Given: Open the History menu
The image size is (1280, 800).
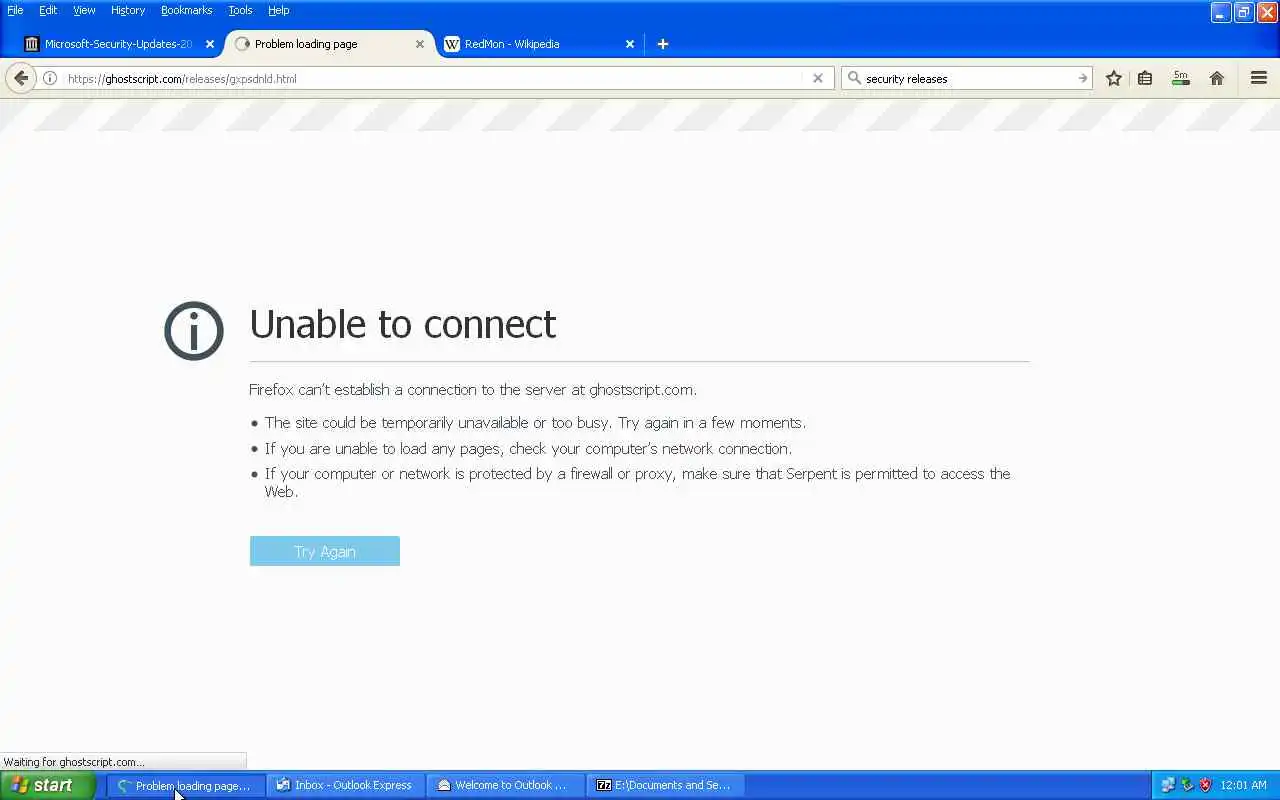Looking at the screenshot, I should point(128,10).
